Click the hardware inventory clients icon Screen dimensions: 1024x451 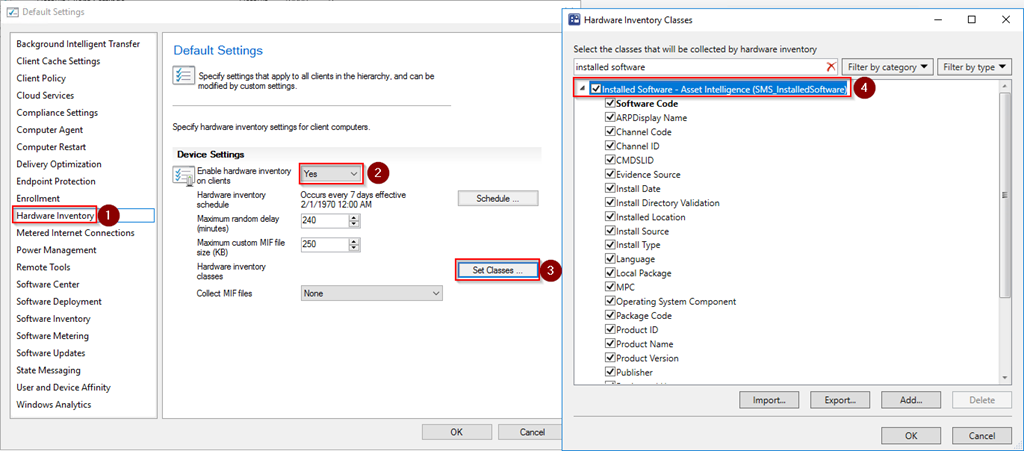point(183,175)
